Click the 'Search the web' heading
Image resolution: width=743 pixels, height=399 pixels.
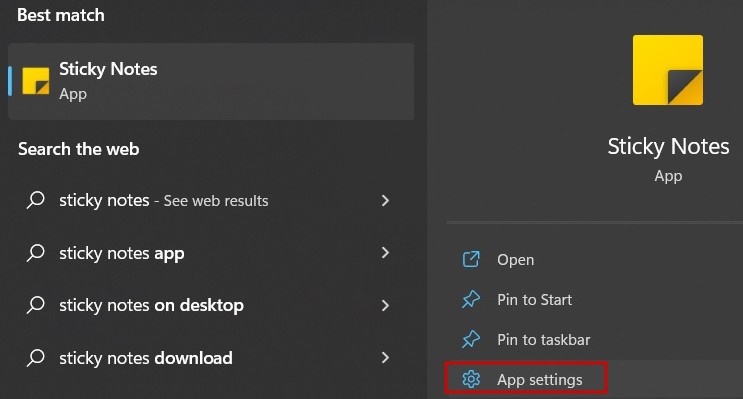pyautogui.click(x=79, y=149)
